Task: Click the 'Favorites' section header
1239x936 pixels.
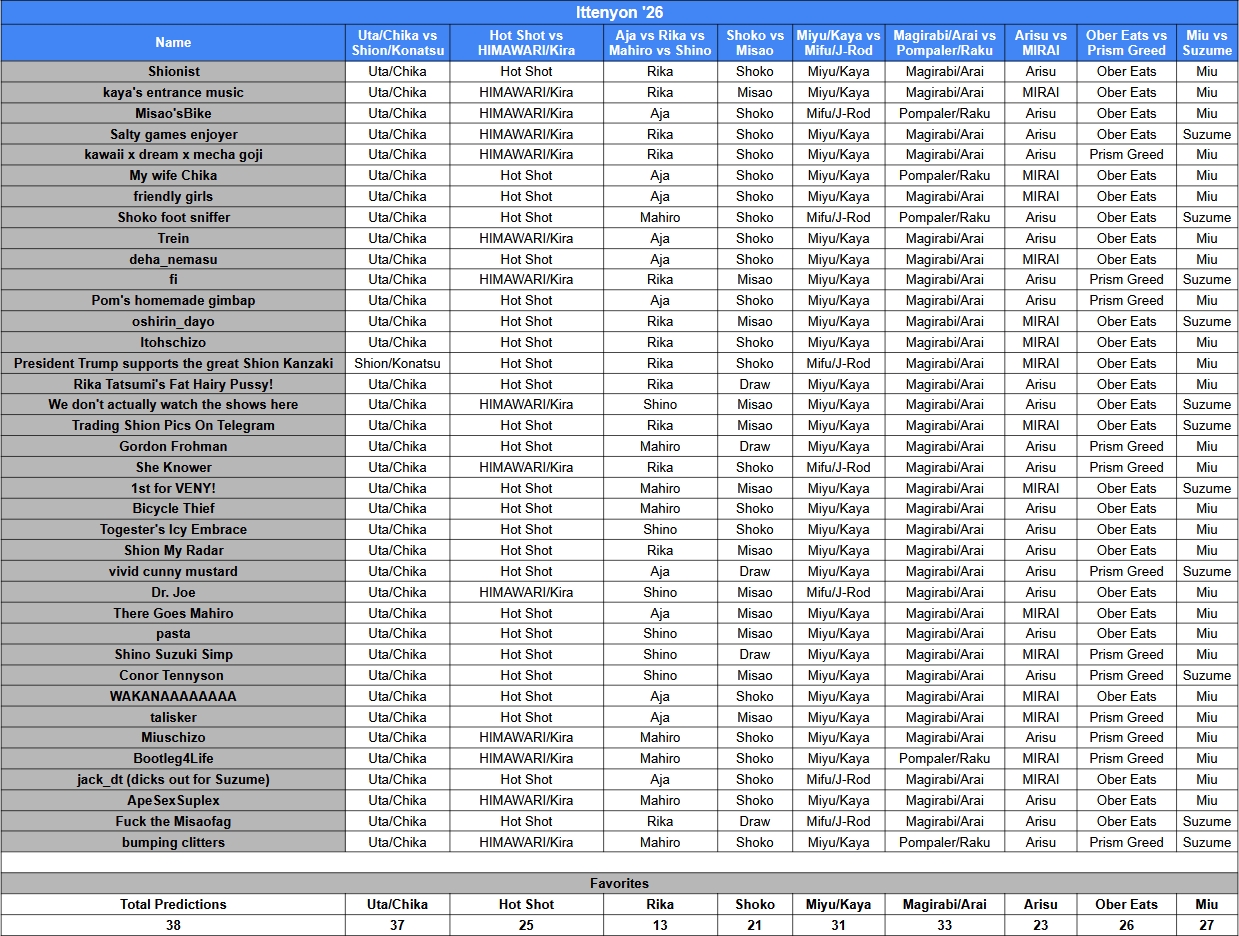Action: [619, 884]
